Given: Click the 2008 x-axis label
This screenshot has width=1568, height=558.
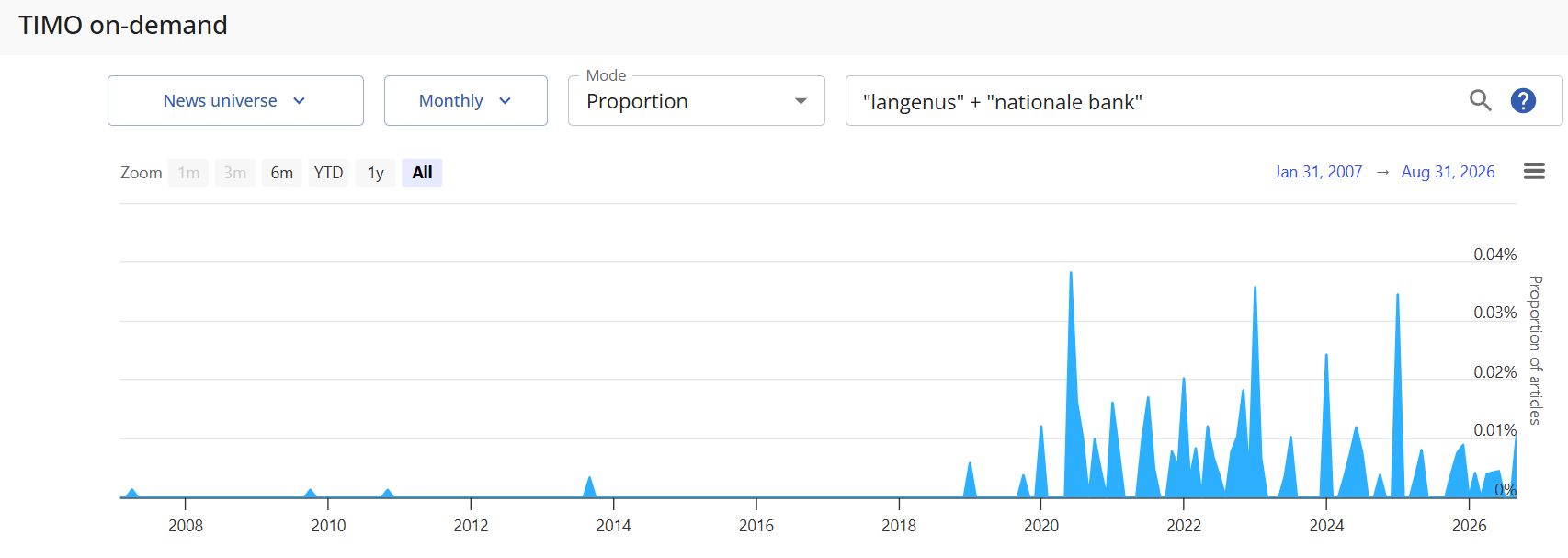Looking at the screenshot, I should click(x=186, y=526).
